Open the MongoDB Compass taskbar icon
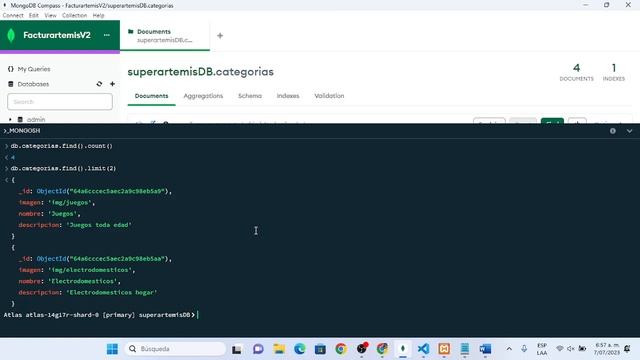 pos(403,349)
